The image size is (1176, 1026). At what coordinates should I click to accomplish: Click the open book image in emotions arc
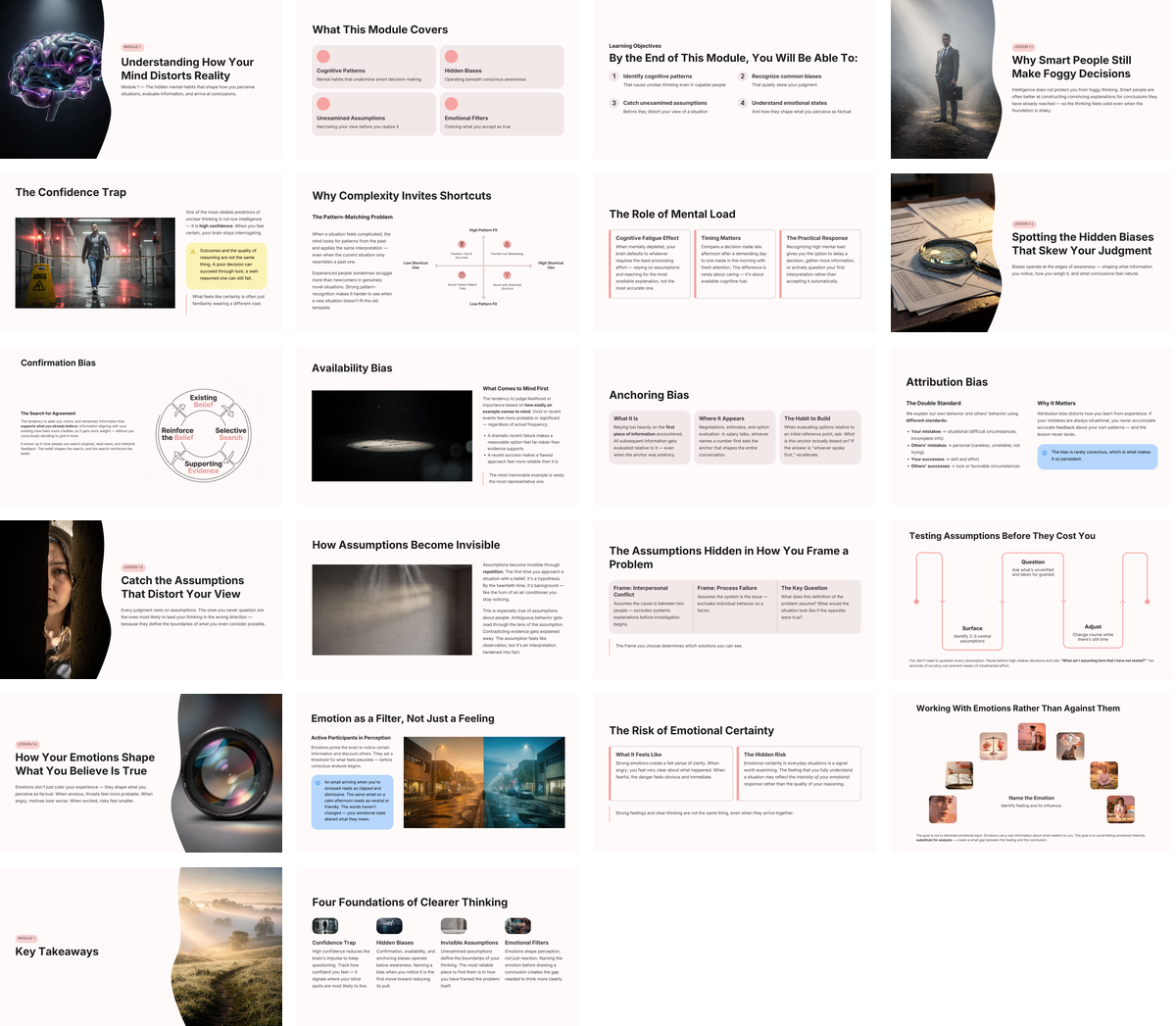click(959, 776)
